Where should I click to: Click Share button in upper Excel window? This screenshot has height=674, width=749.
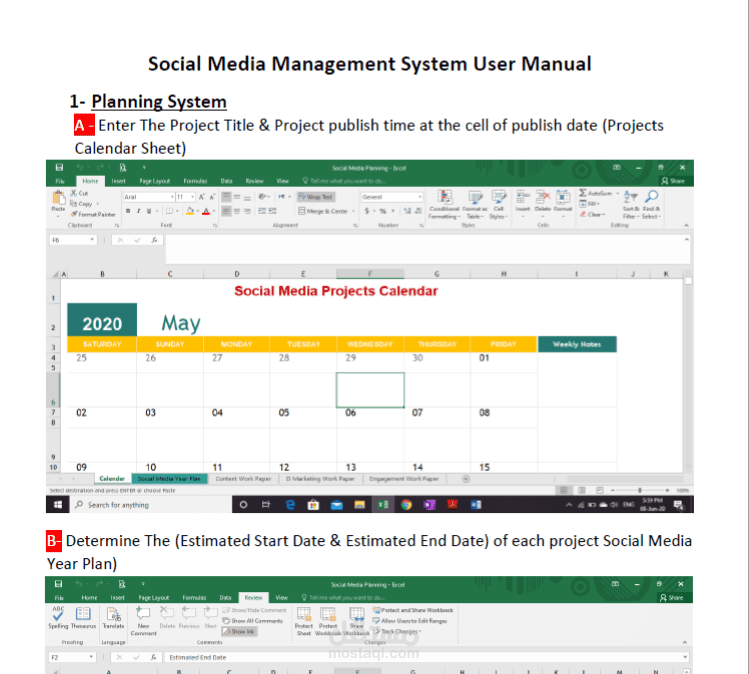pos(673,181)
